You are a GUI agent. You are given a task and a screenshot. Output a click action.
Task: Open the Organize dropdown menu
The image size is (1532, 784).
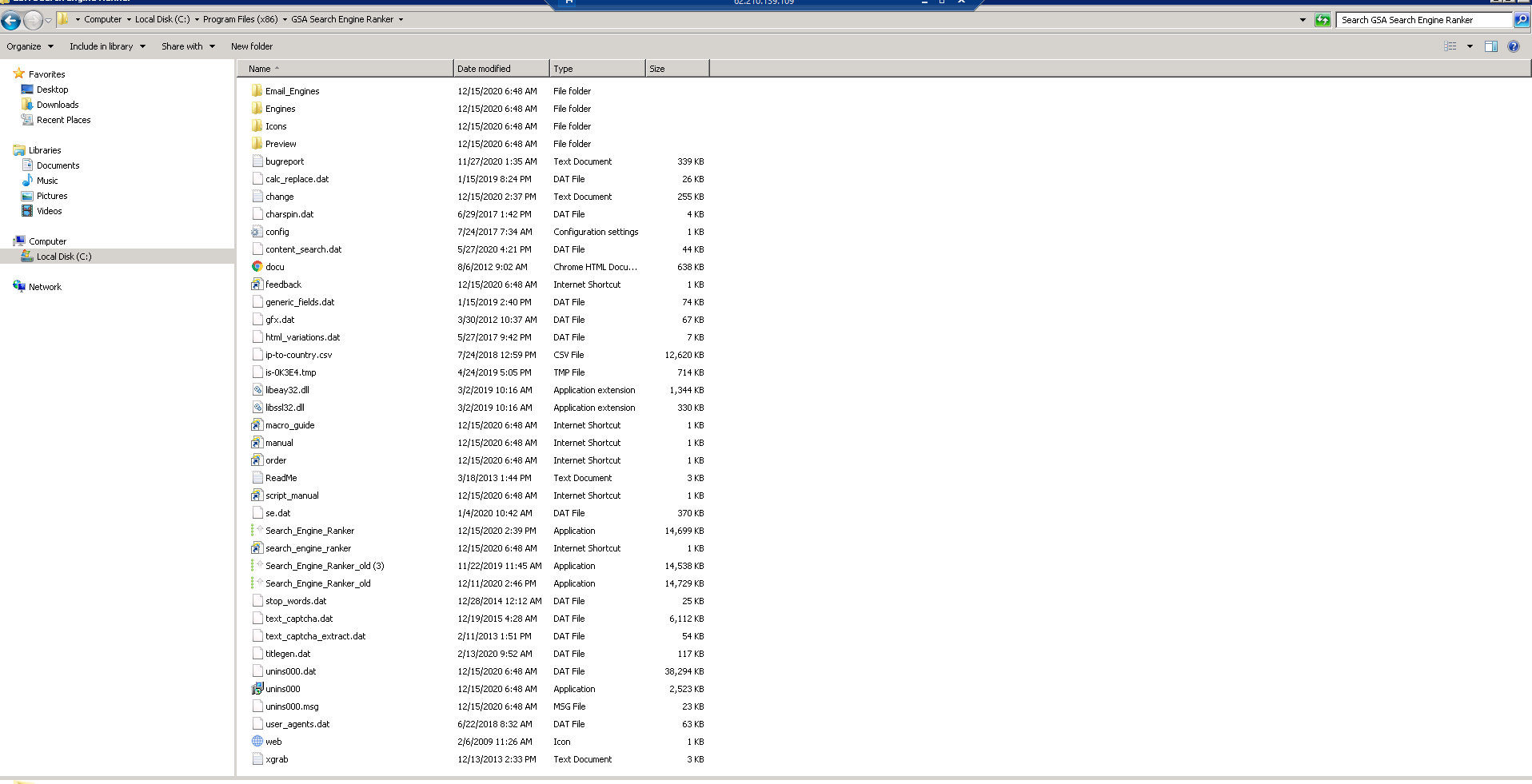point(30,46)
